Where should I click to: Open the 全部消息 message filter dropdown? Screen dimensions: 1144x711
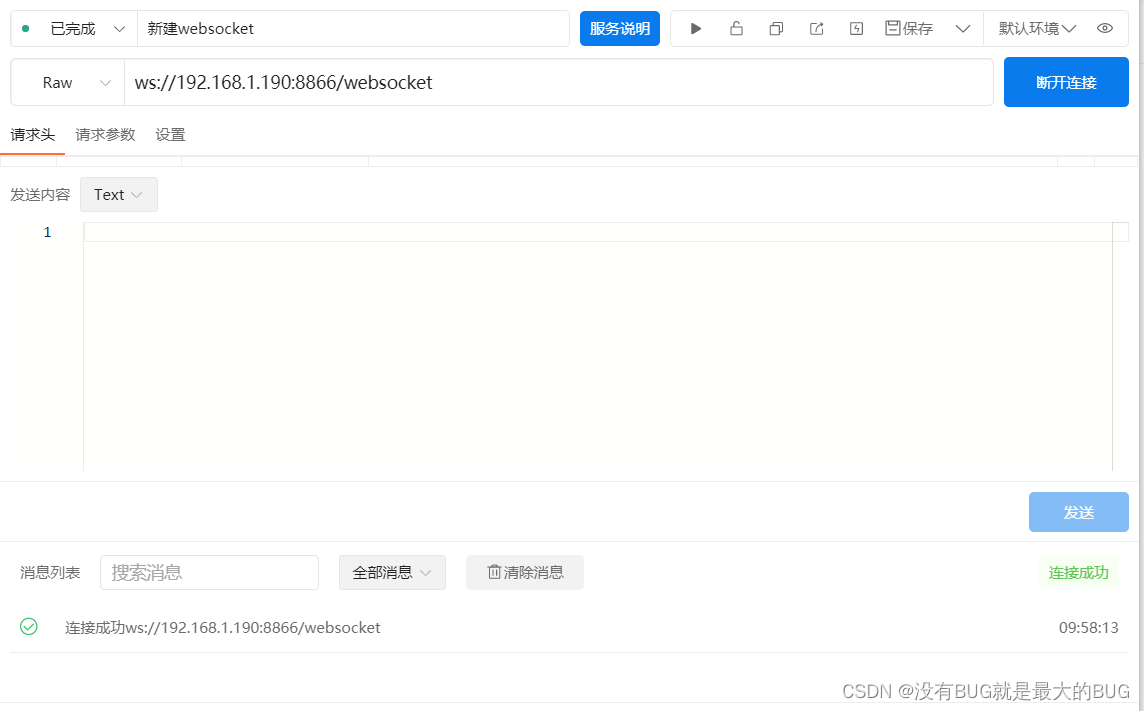coord(392,572)
